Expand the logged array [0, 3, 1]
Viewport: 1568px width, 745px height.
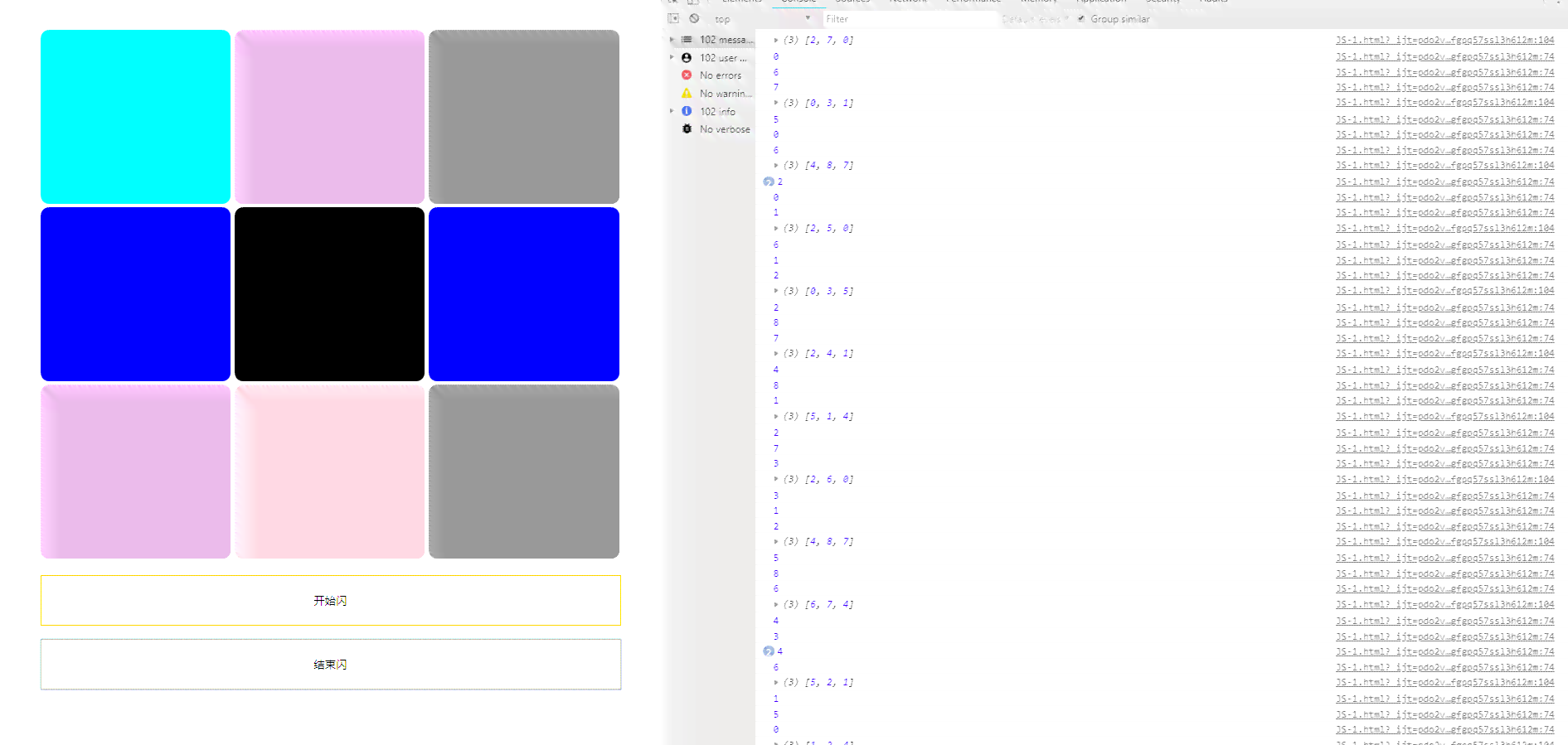(x=775, y=103)
